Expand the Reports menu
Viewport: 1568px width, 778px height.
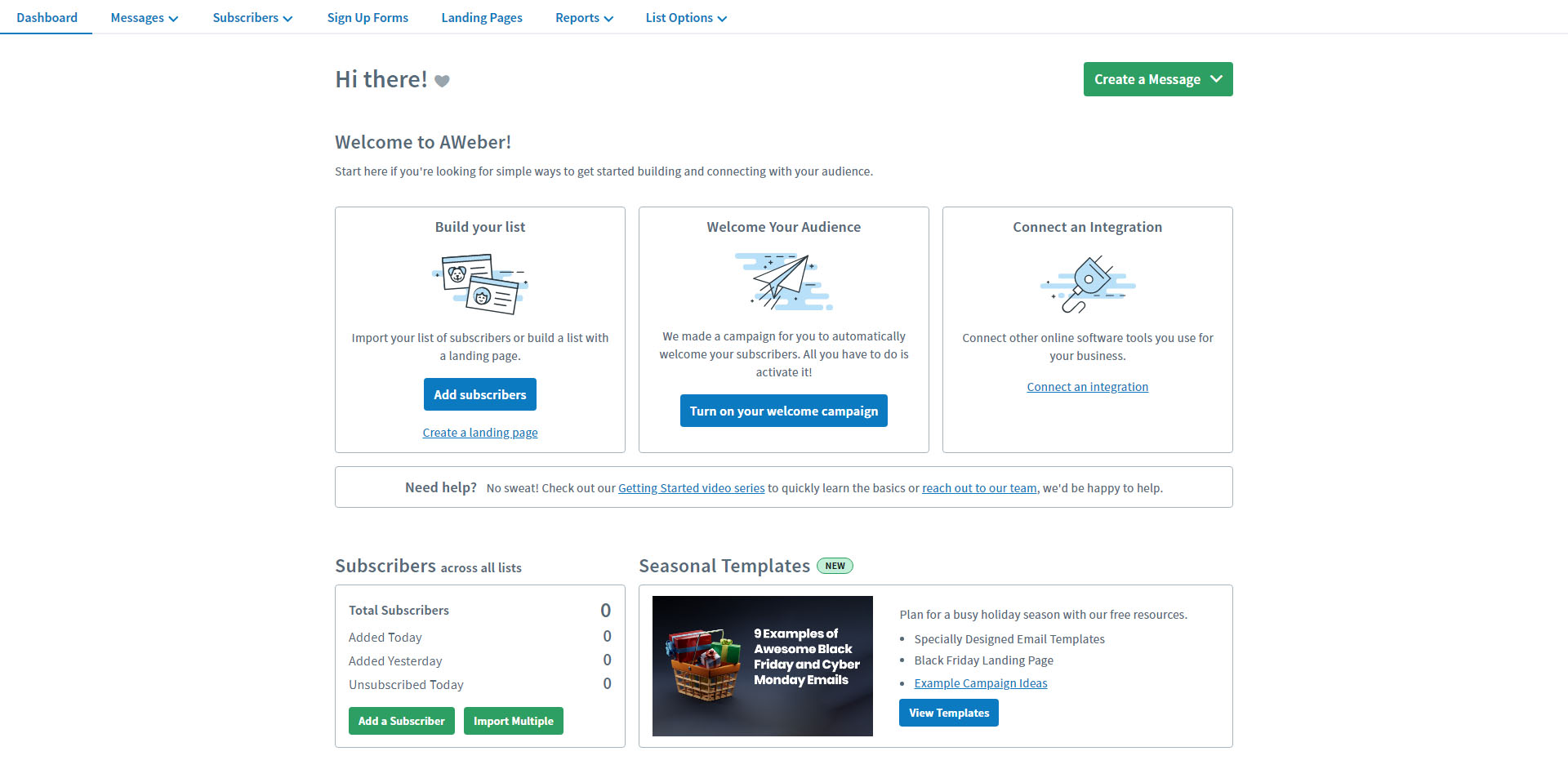tap(584, 18)
